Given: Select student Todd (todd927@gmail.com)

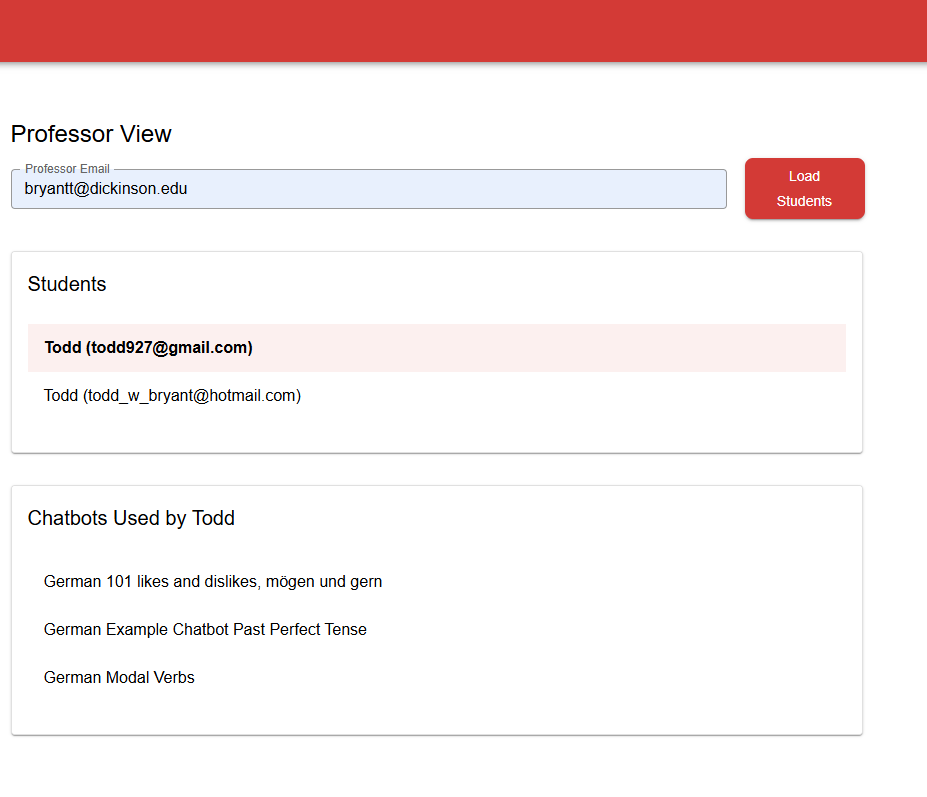Looking at the screenshot, I should (436, 348).
